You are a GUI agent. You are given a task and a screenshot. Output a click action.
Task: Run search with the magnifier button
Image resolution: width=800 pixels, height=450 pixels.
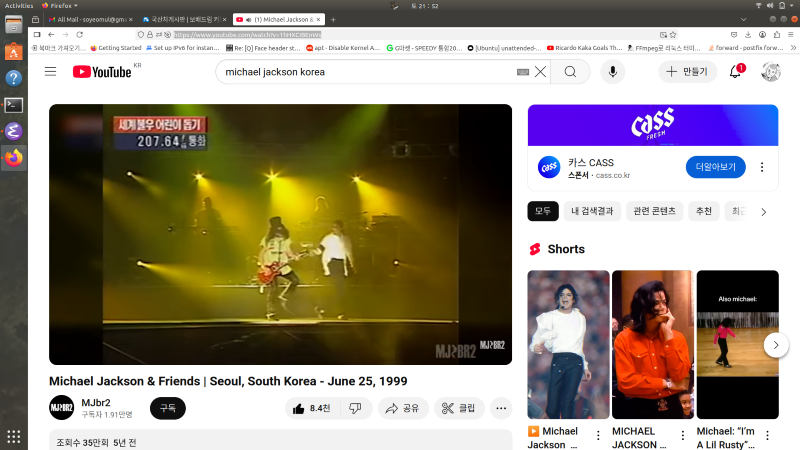click(570, 72)
